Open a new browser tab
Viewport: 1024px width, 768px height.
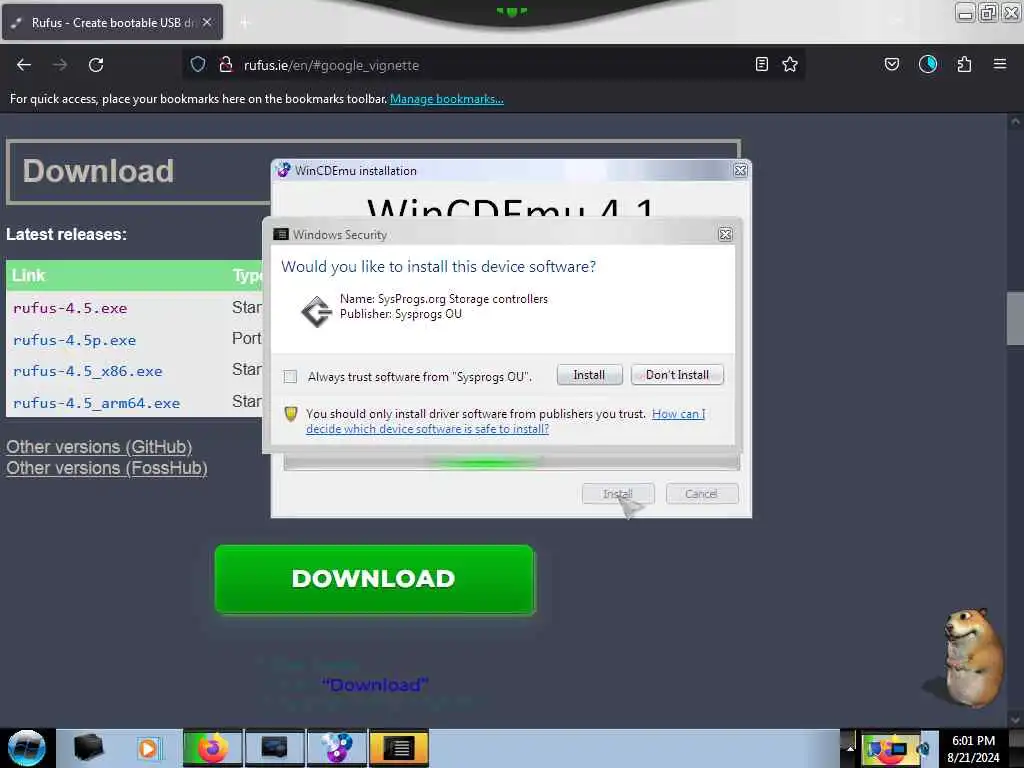pyautogui.click(x=245, y=23)
